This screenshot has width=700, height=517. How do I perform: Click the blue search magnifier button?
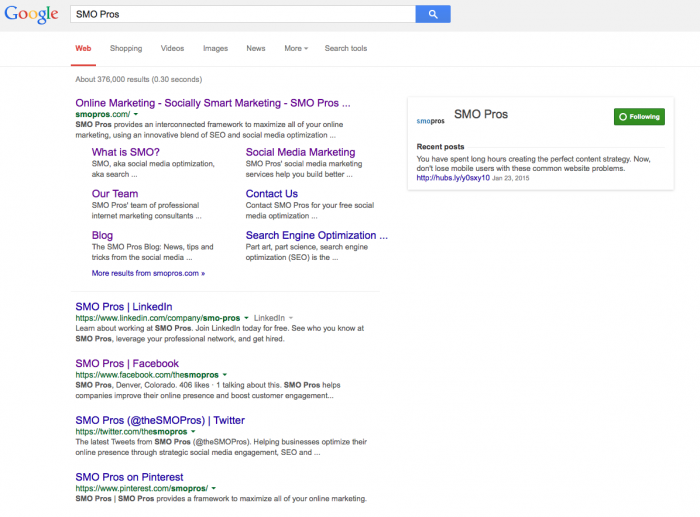tap(433, 14)
